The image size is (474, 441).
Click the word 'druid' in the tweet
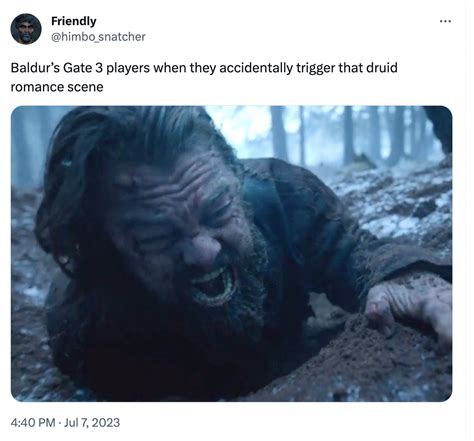[x=382, y=68]
